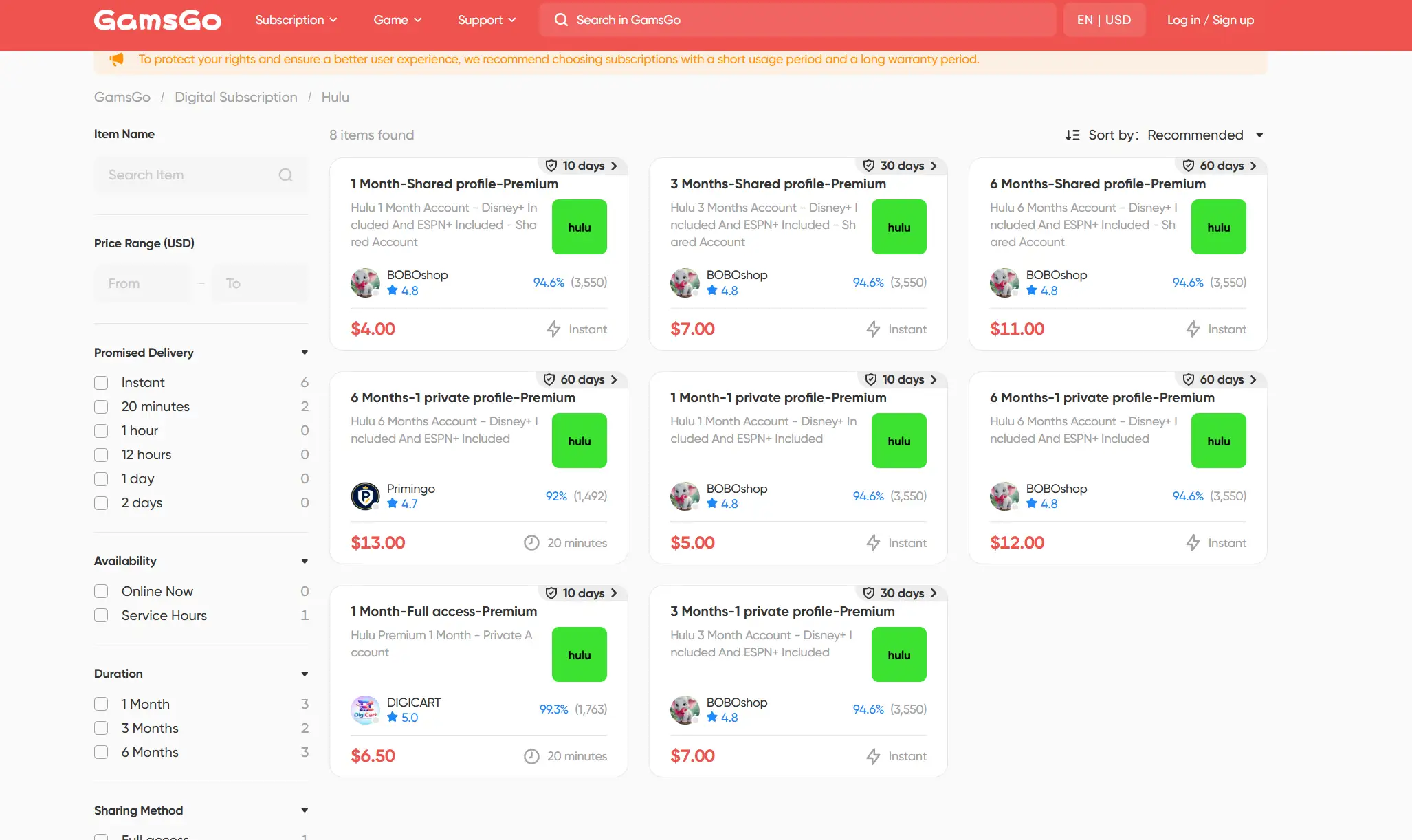Click the lightning Instant icon on the $4.00 listing
This screenshot has width=1412, height=840.
click(x=553, y=329)
